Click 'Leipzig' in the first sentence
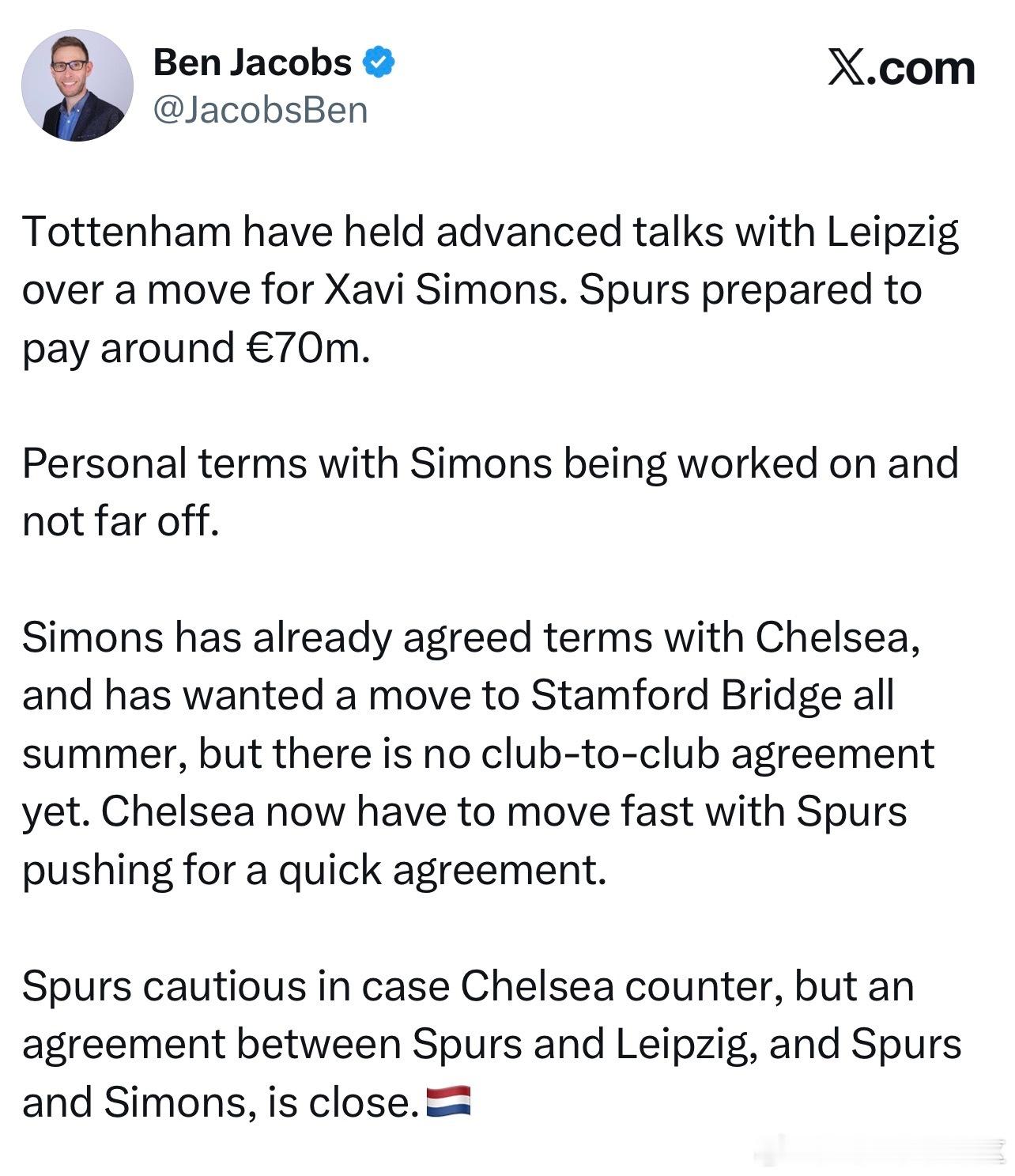This screenshot has height=1176, width=1015. [x=893, y=233]
